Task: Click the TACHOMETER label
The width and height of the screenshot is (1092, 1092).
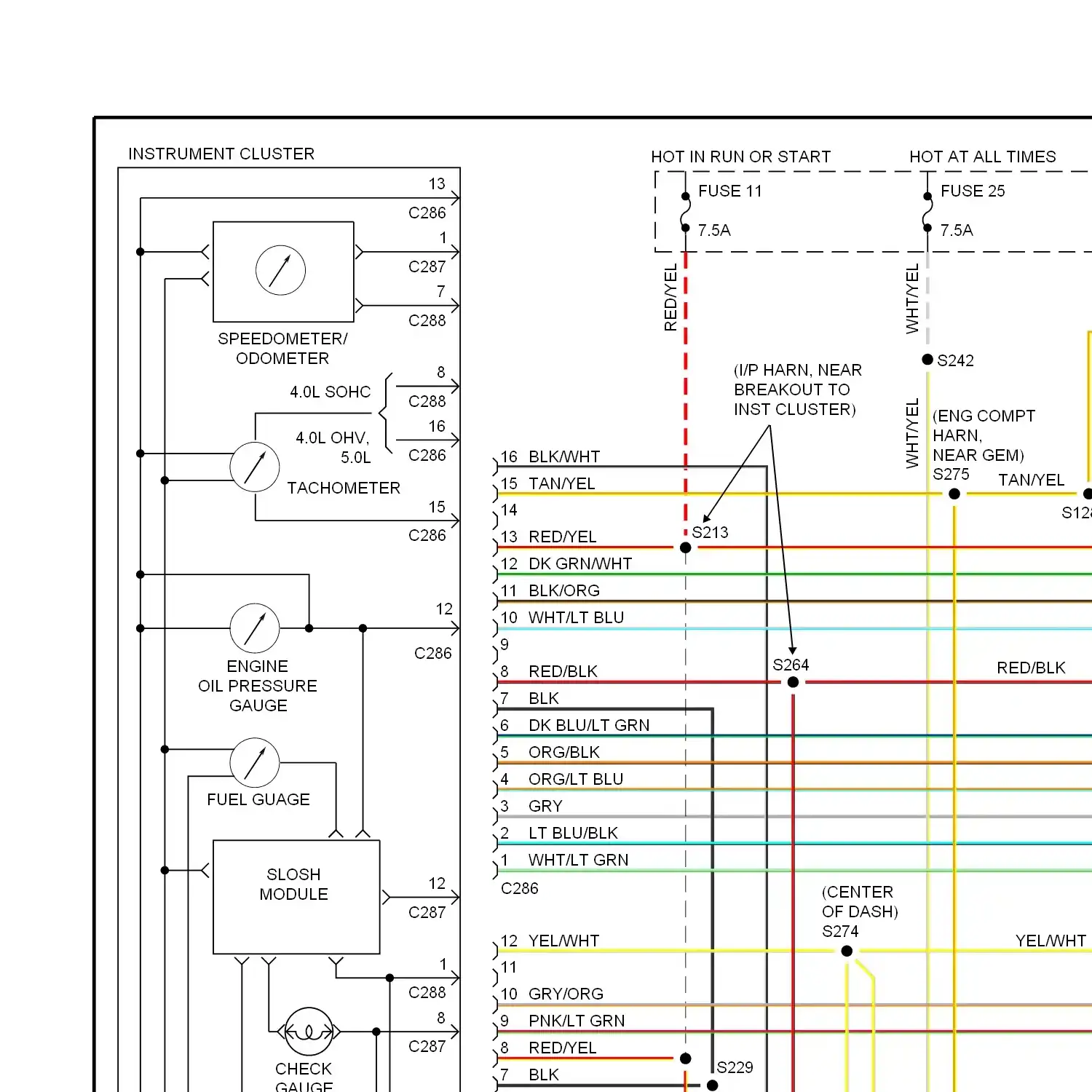Action: tap(344, 488)
